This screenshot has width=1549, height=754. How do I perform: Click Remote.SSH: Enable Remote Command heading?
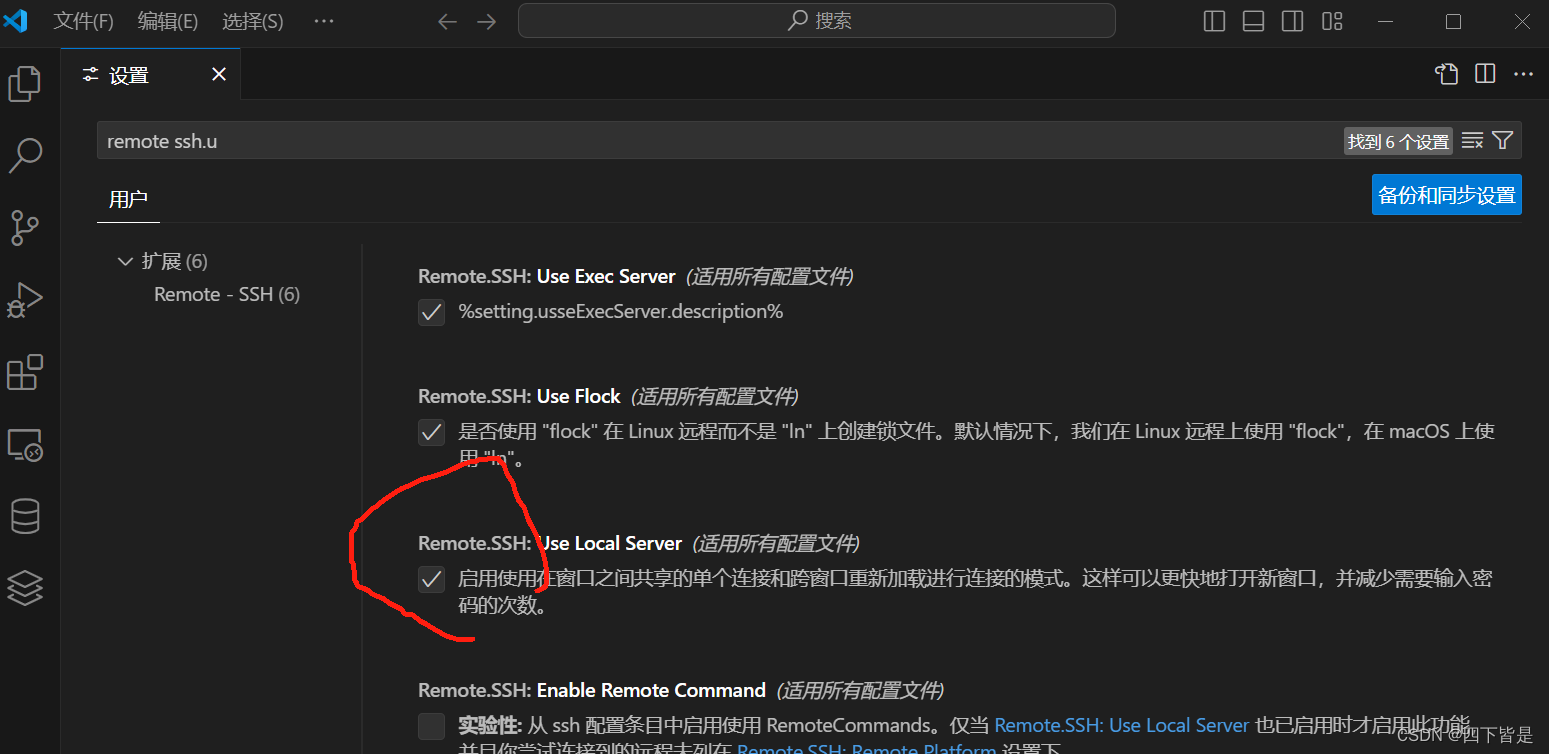[592, 690]
